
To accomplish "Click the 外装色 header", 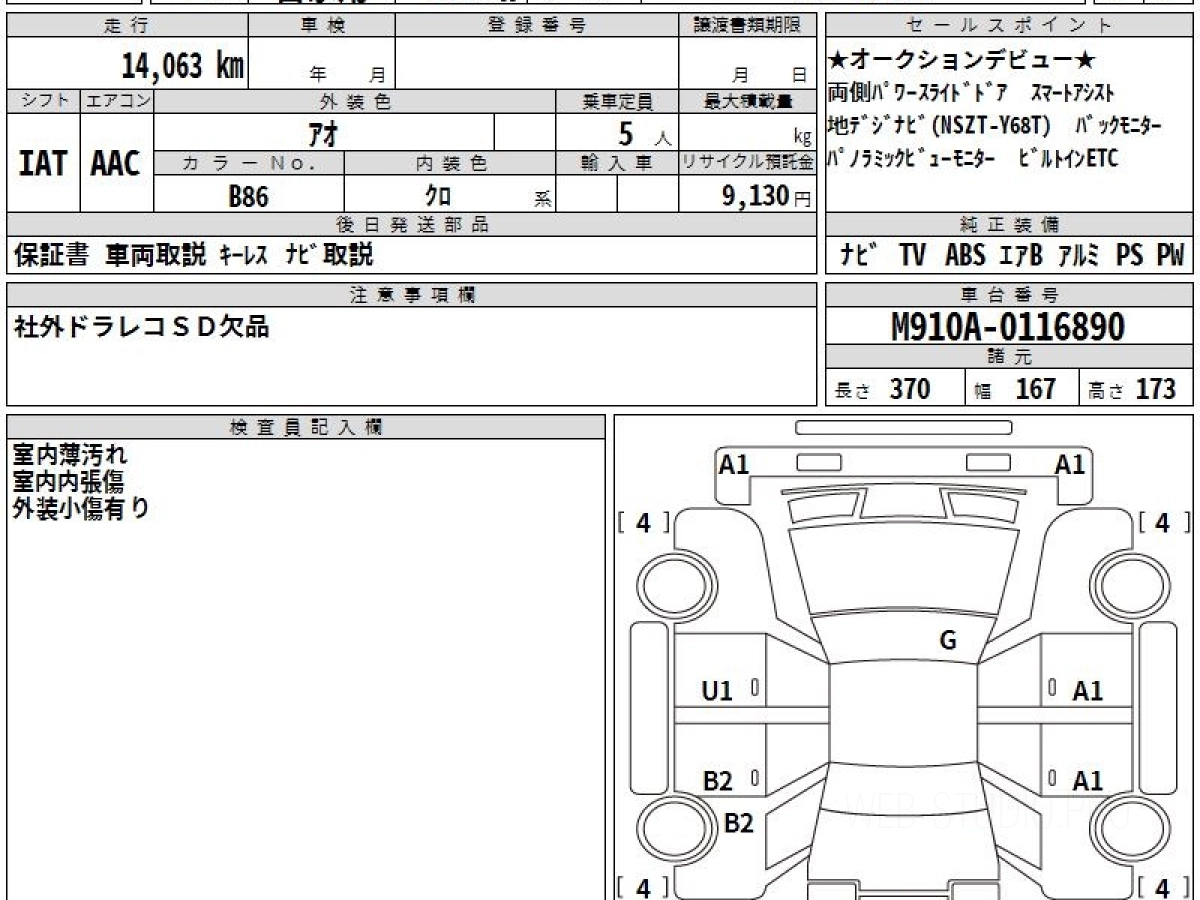I will [x=355, y=101].
